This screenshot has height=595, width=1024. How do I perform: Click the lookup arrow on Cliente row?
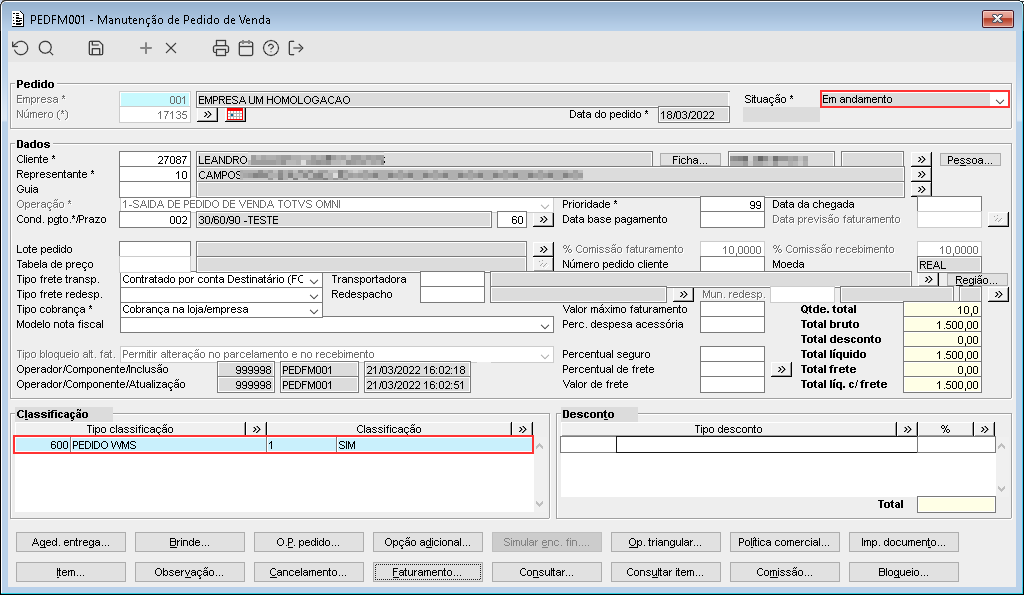921,159
